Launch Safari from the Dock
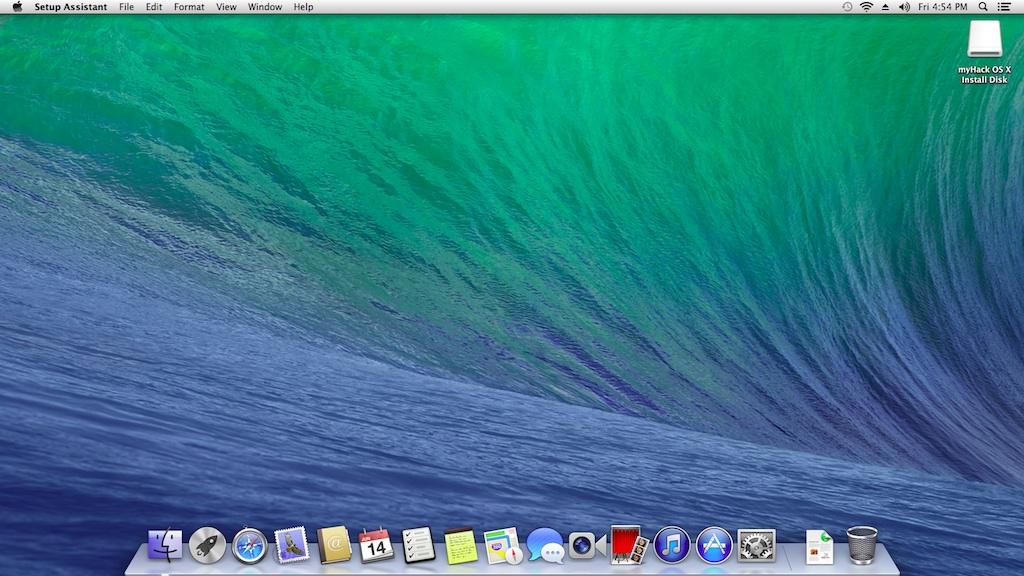This screenshot has width=1024, height=576. [x=249, y=545]
